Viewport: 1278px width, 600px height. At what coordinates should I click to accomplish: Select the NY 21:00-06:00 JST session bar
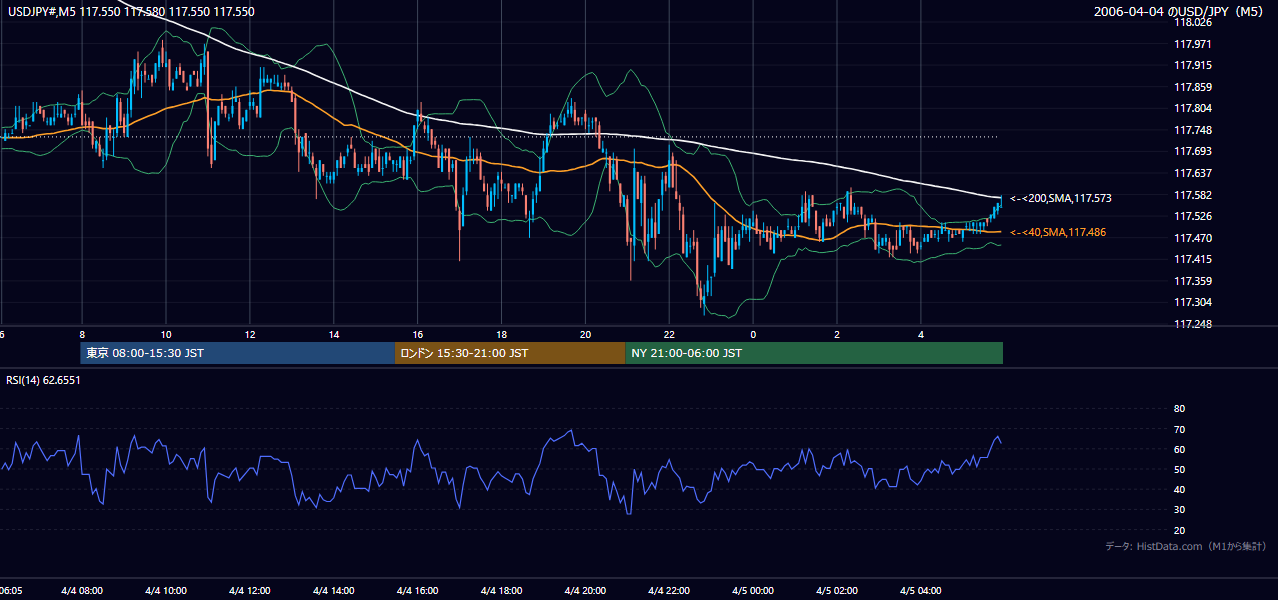[814, 353]
